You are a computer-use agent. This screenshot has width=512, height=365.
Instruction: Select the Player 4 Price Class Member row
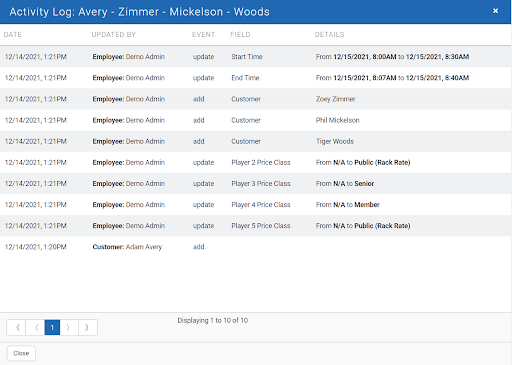(256, 205)
